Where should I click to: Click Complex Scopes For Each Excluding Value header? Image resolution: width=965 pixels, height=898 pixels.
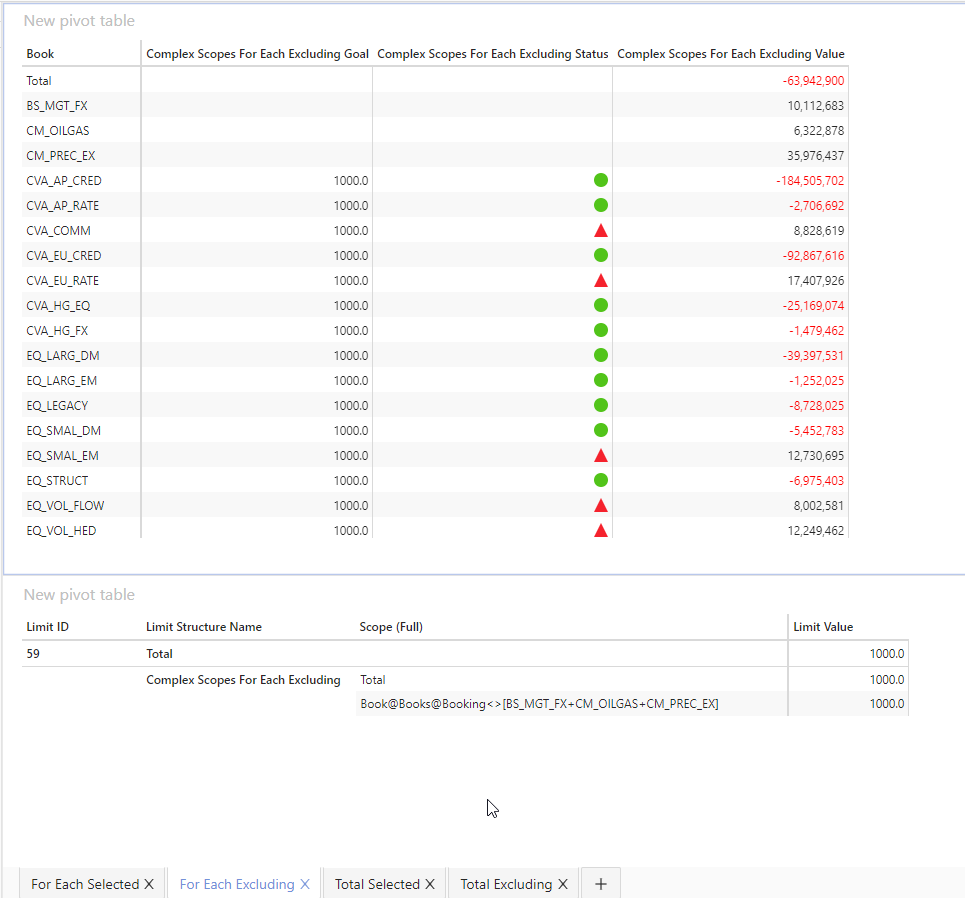coord(730,54)
